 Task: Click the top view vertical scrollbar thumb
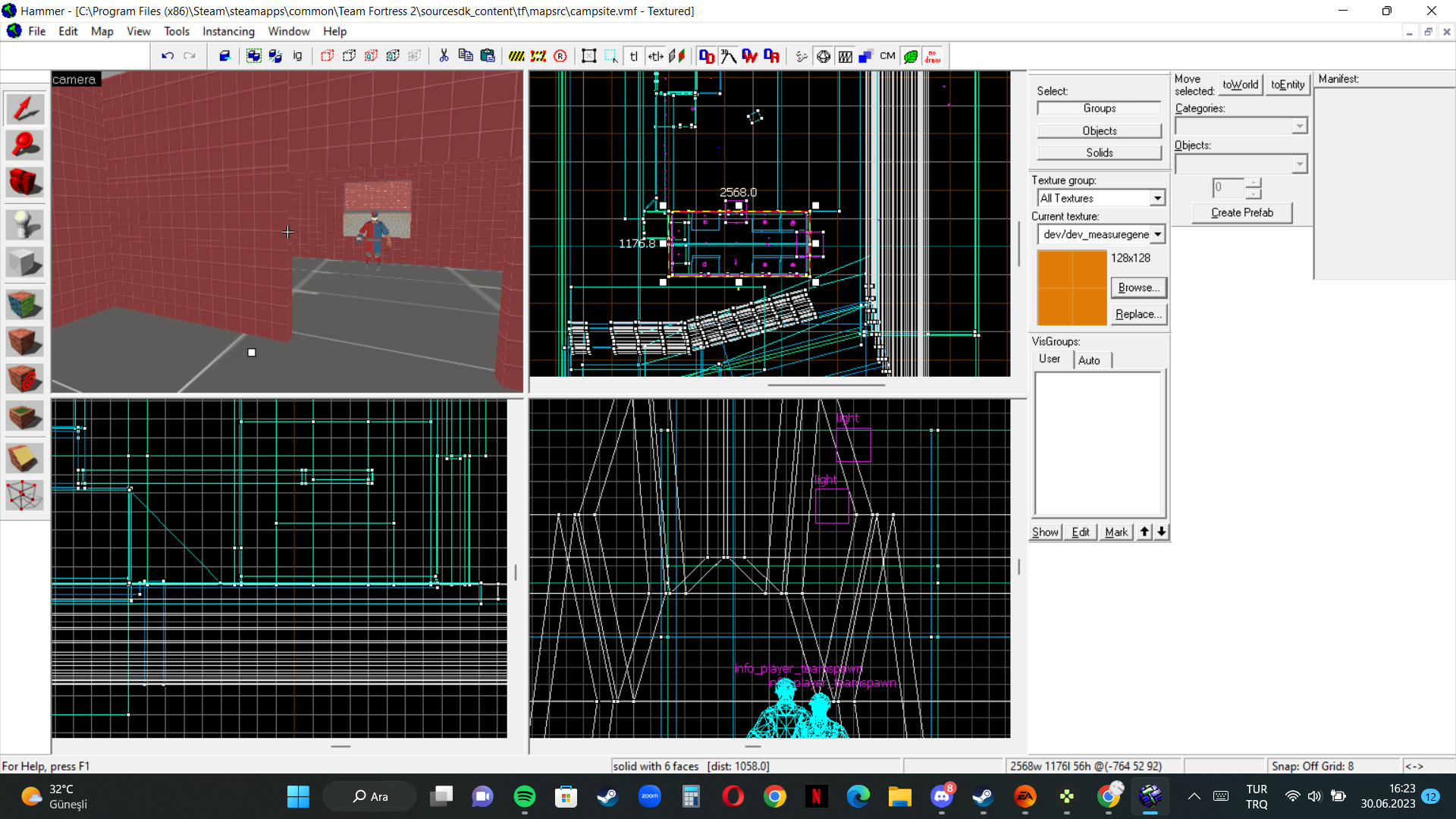click(1018, 243)
